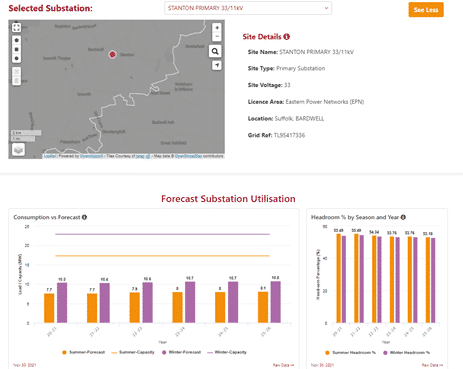The height and width of the screenshot is (369, 463).
Task: Click the 22-23 winter forecast bar labeled 10.6
Action: pos(148,303)
